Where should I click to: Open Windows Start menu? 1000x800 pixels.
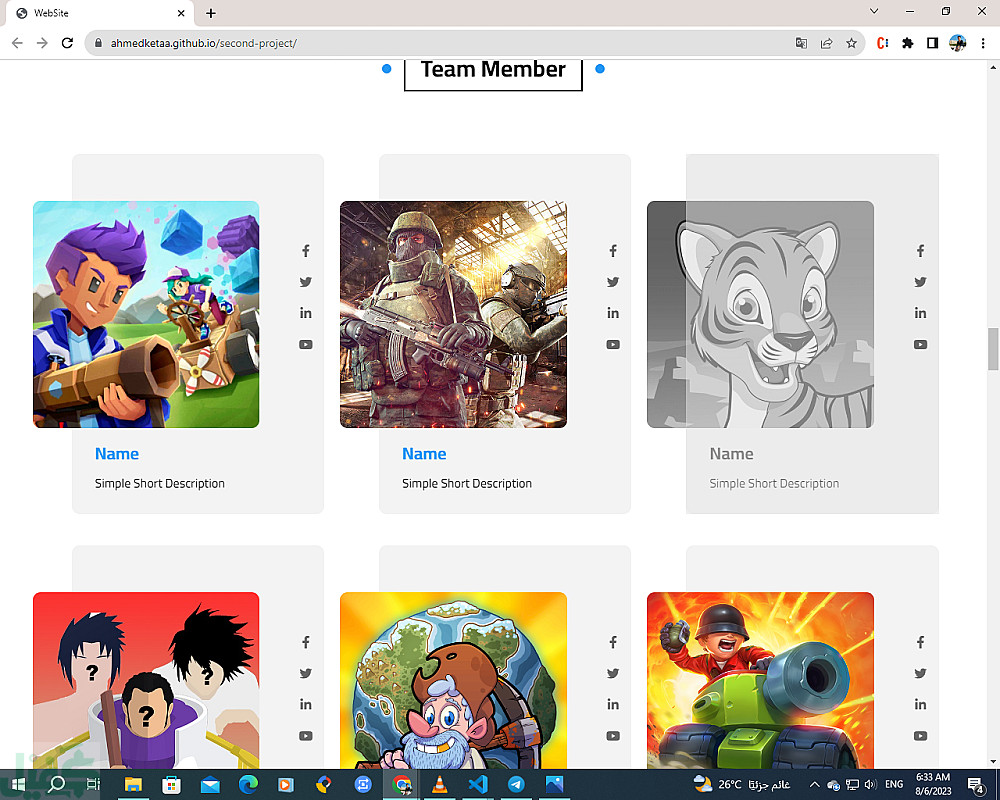(x=17, y=784)
